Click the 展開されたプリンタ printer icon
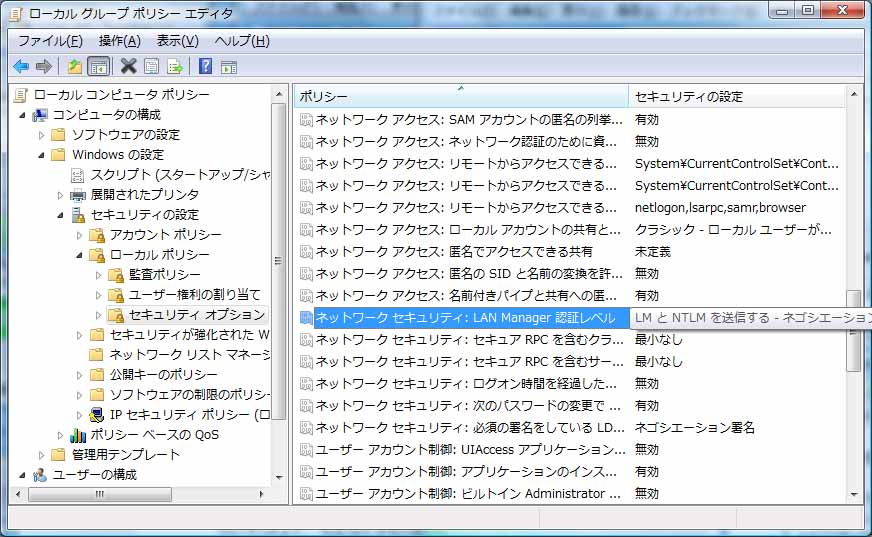872x537 pixels. (x=78, y=195)
